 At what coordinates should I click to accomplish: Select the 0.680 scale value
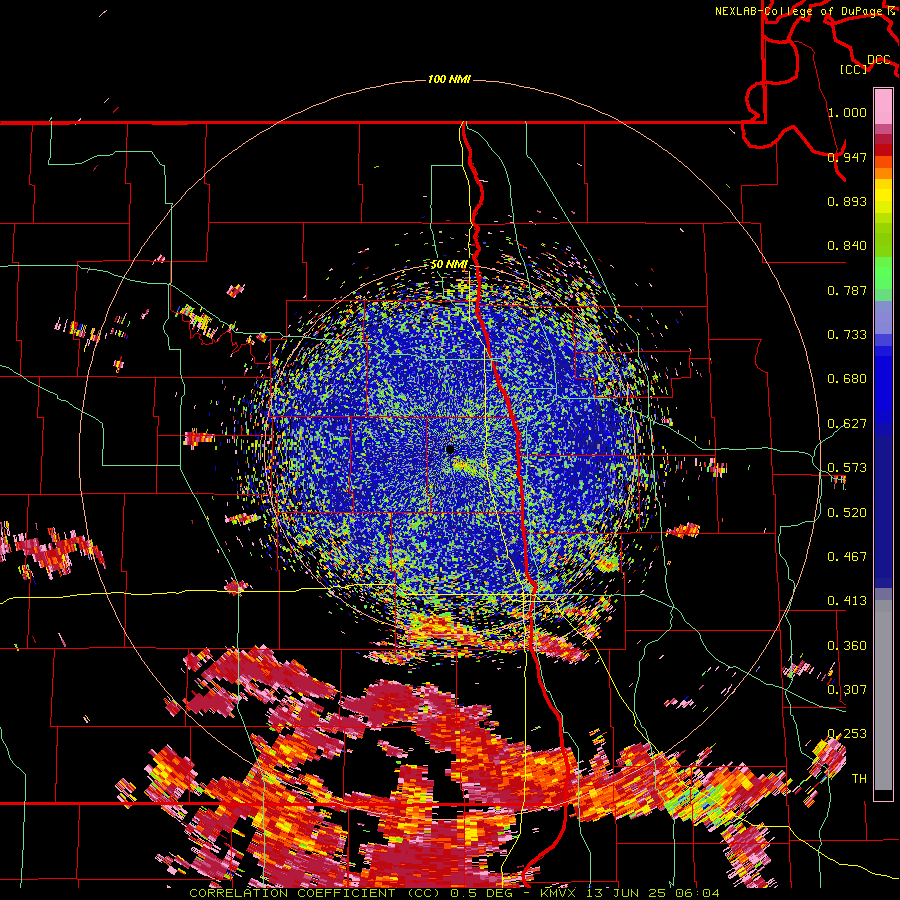click(x=847, y=379)
